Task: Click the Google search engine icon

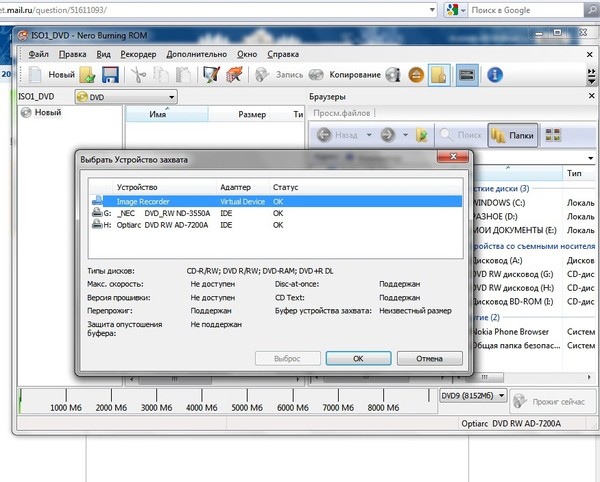Action: click(452, 10)
